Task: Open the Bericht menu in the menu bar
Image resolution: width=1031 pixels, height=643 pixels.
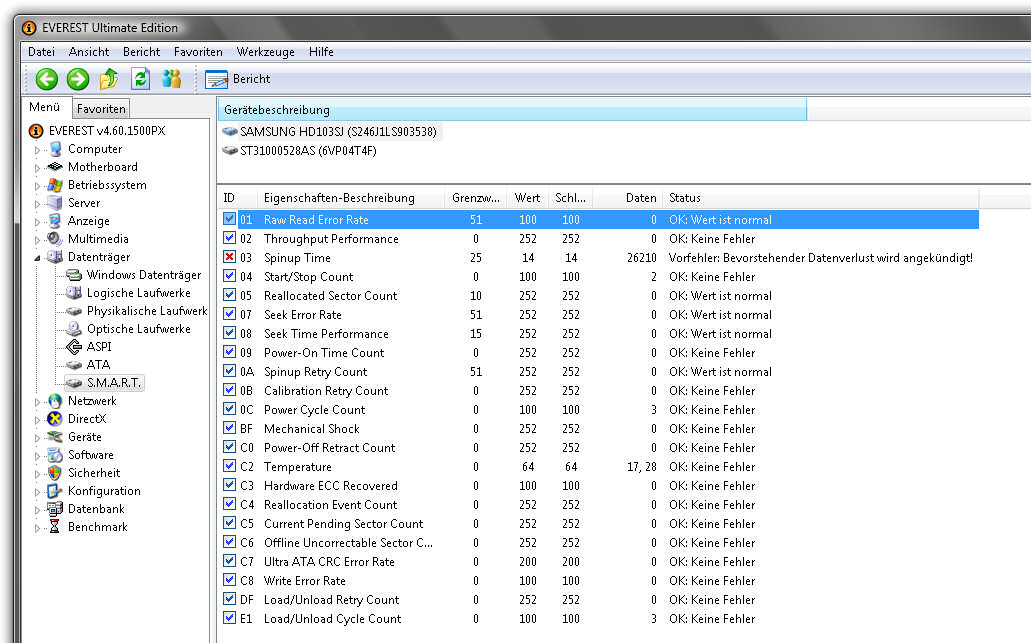Action: tap(141, 52)
